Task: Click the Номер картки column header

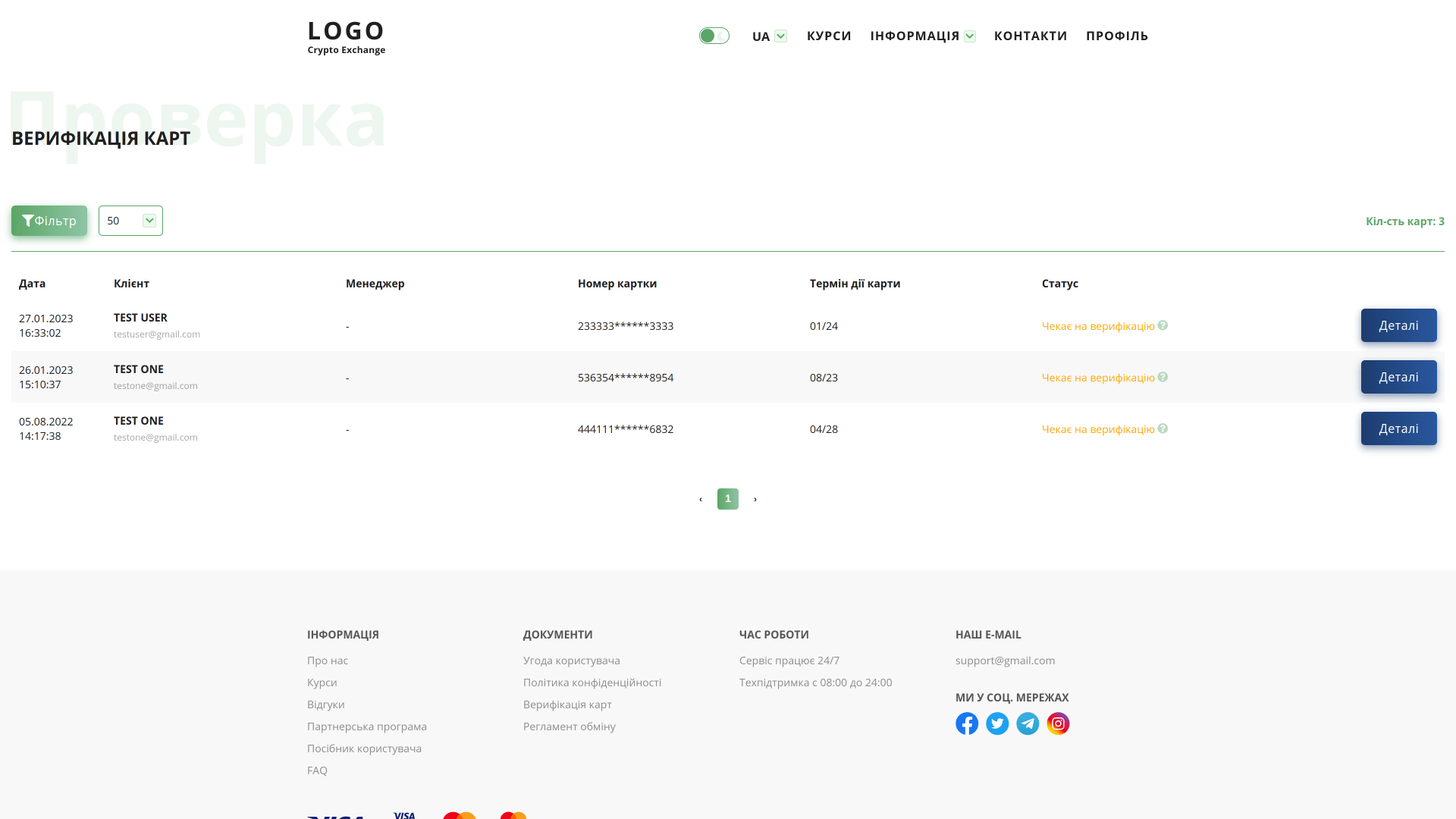Action: [617, 284]
